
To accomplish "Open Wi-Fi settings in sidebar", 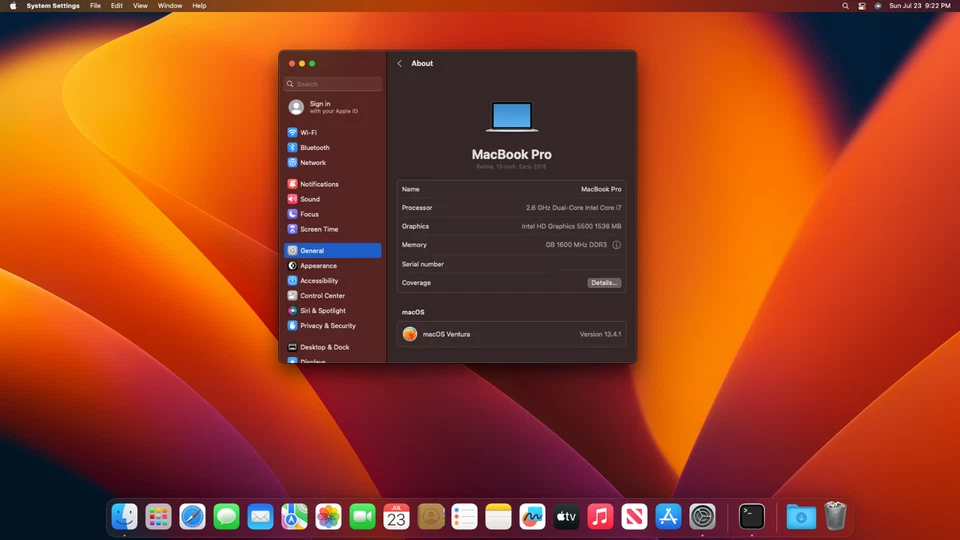I will click(x=332, y=132).
